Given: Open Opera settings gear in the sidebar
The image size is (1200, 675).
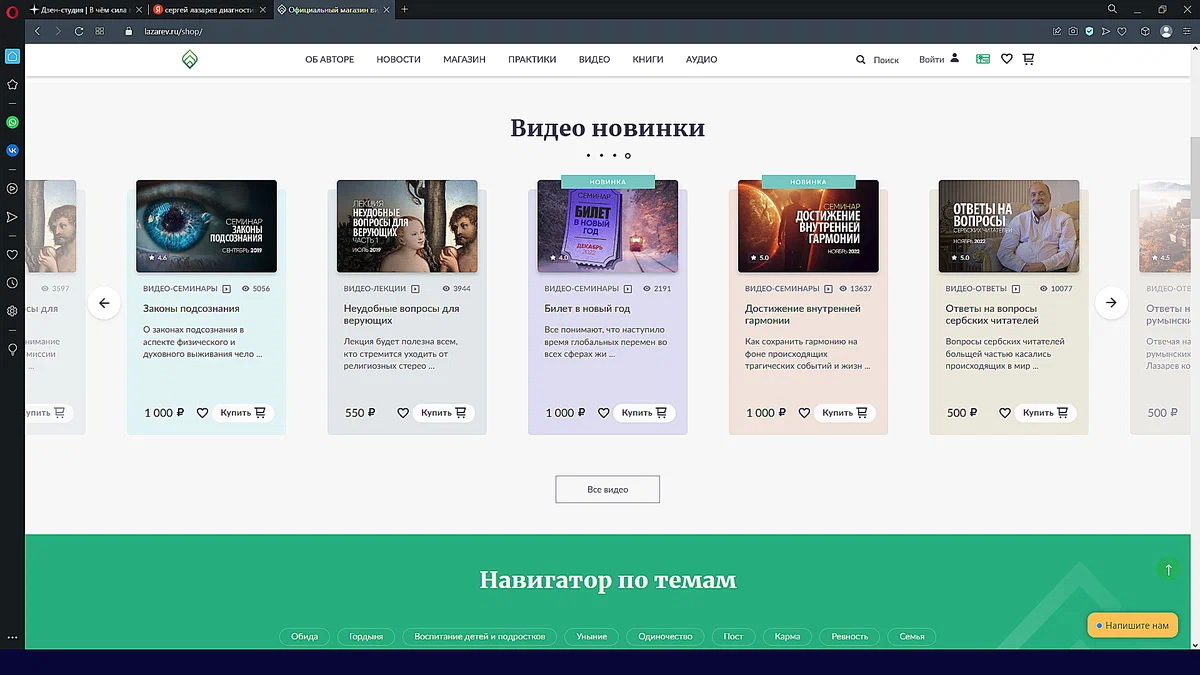Looking at the screenshot, I should (12, 311).
